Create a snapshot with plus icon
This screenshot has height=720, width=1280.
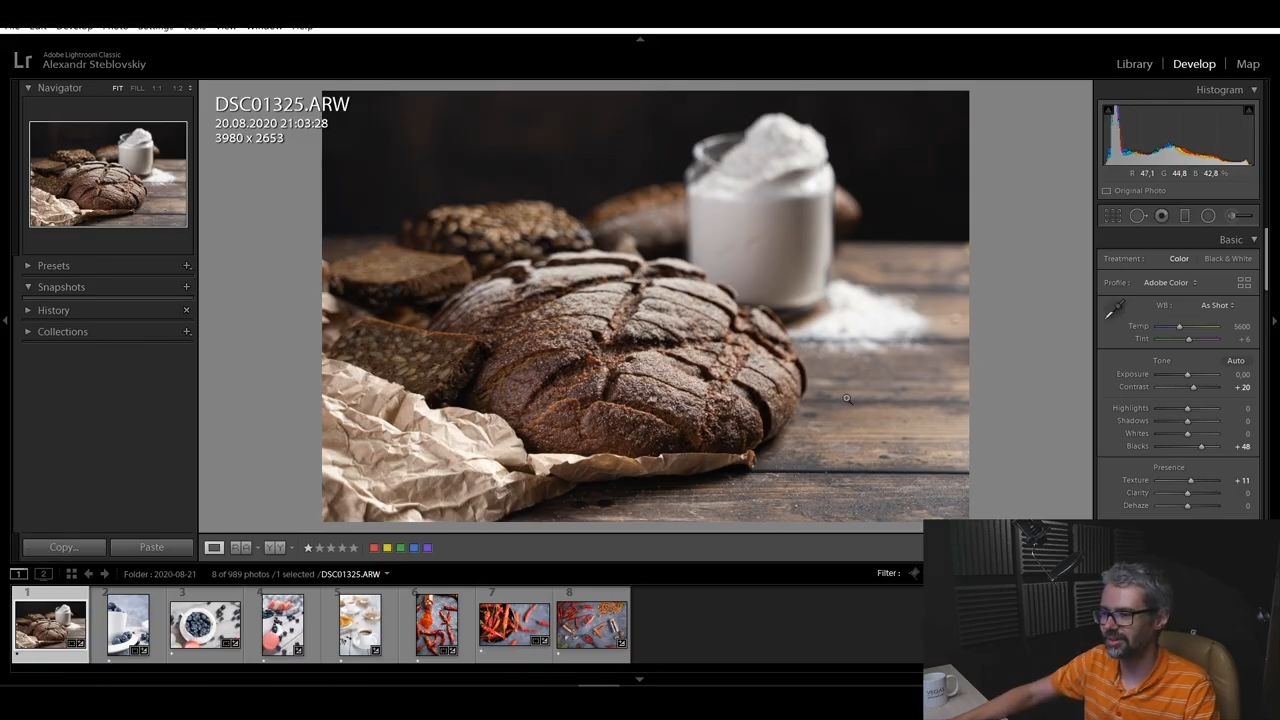click(x=186, y=287)
